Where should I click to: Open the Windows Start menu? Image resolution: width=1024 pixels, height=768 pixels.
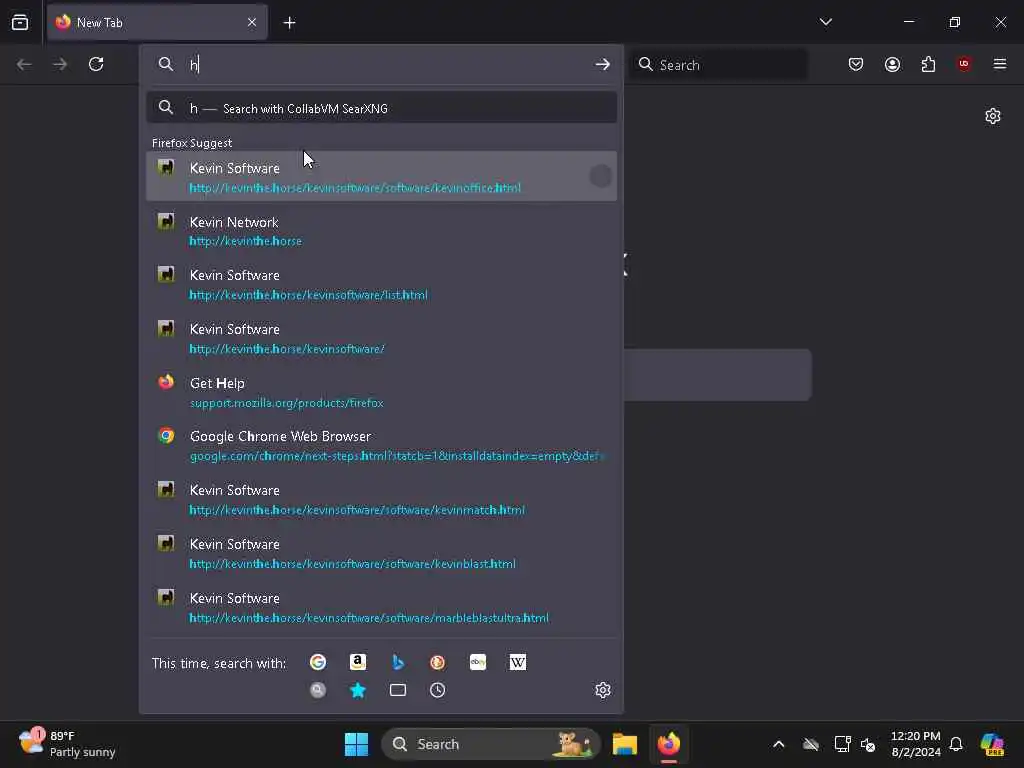[x=357, y=744]
